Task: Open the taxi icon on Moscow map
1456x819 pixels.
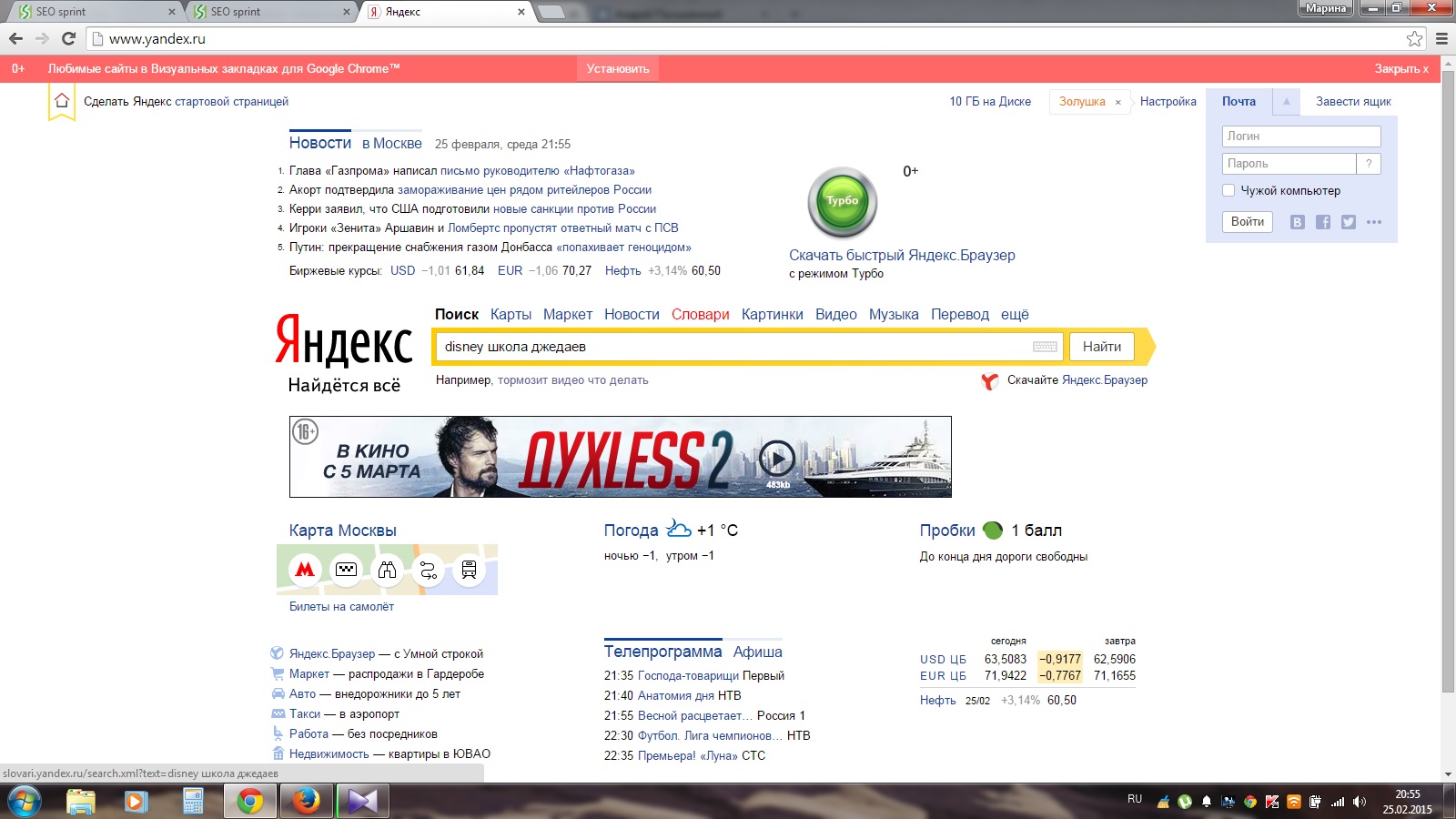Action: click(346, 570)
